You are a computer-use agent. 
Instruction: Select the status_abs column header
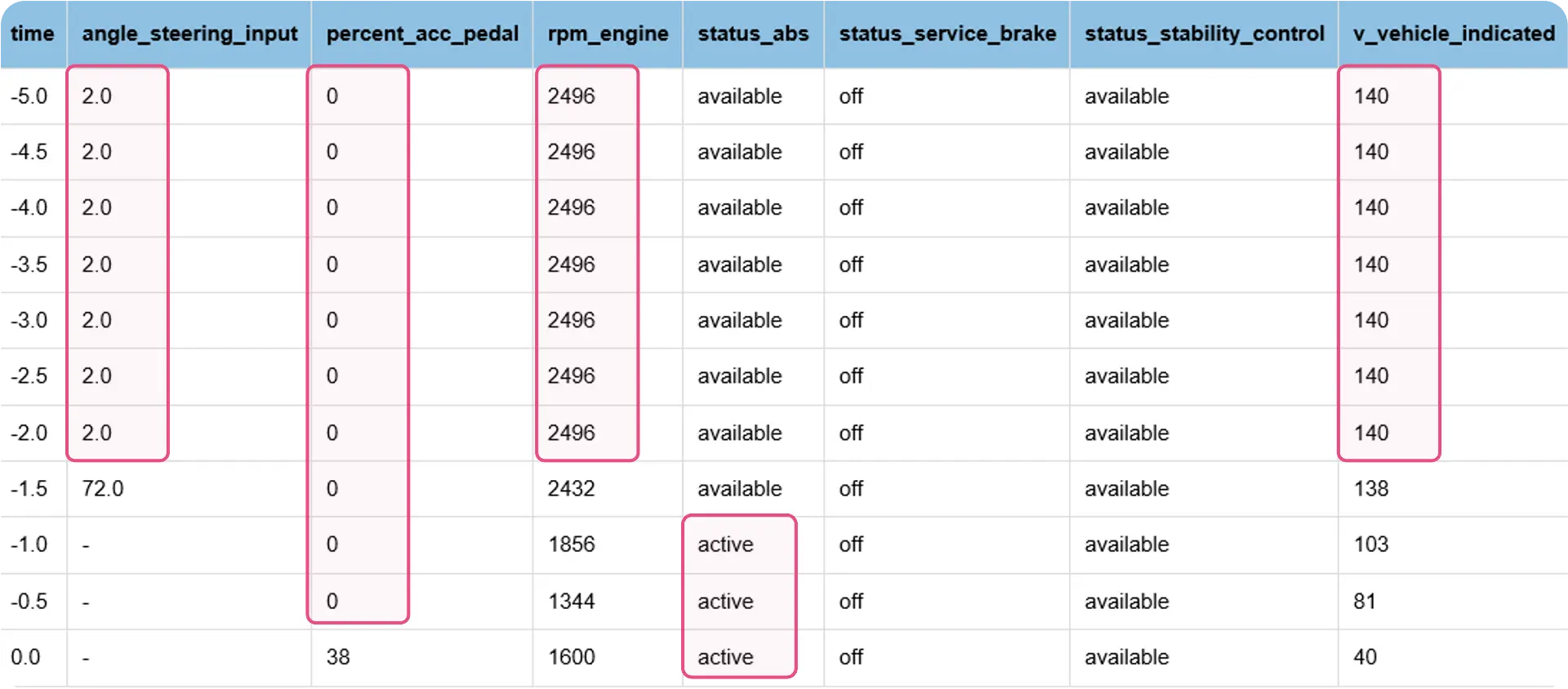[x=753, y=33]
